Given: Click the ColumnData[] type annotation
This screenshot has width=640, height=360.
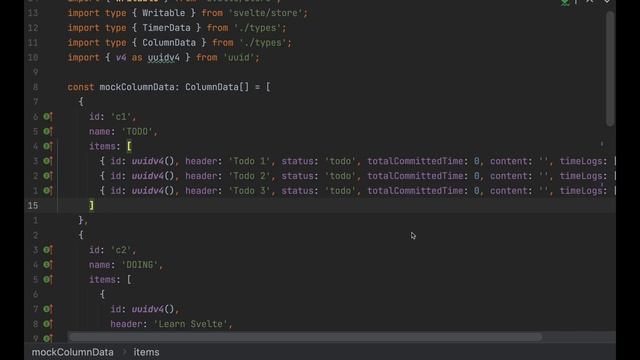Looking at the screenshot, I should point(217,87).
